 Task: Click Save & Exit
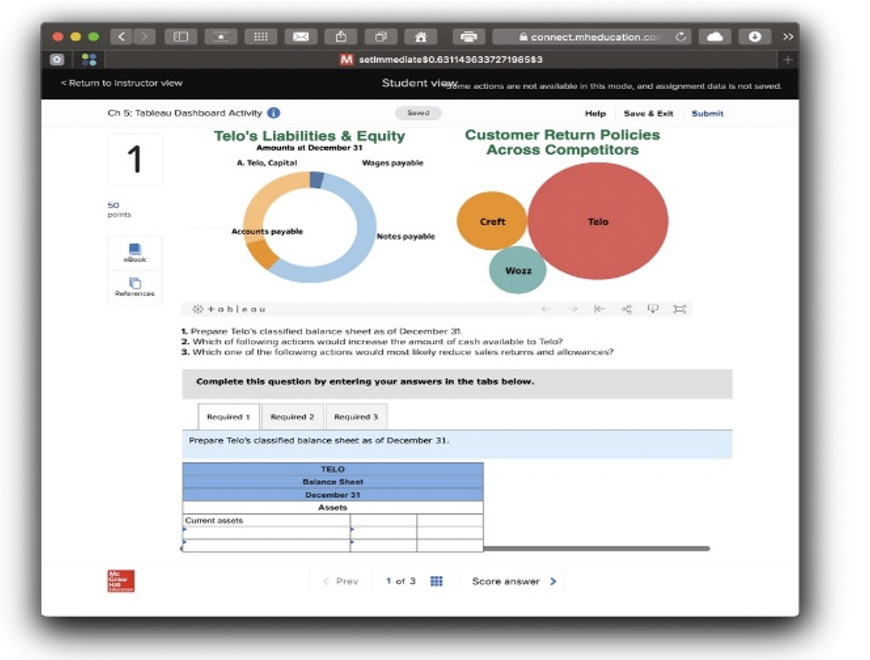[x=648, y=114]
